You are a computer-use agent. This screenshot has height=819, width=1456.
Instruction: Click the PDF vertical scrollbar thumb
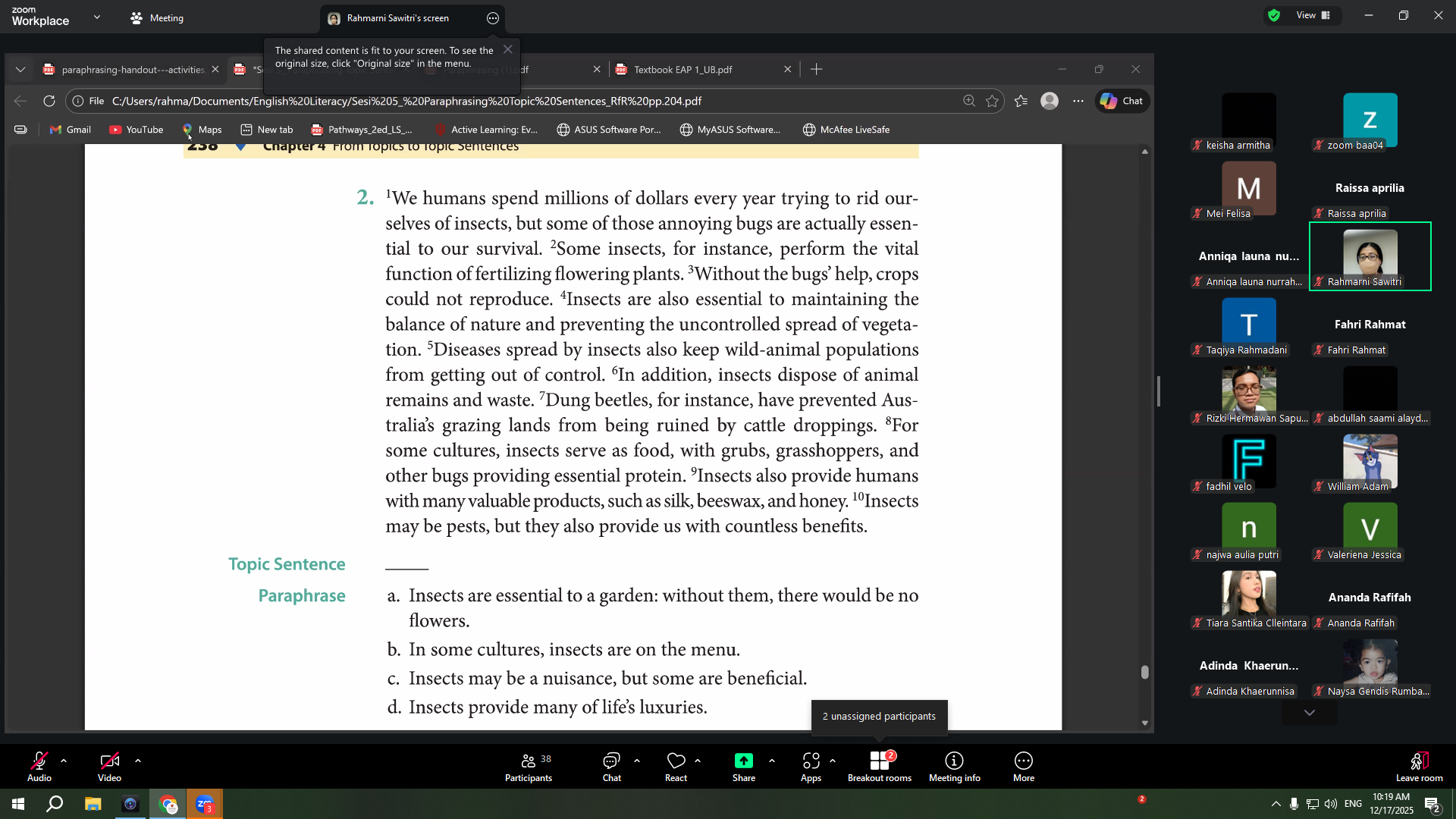pos(1144,672)
